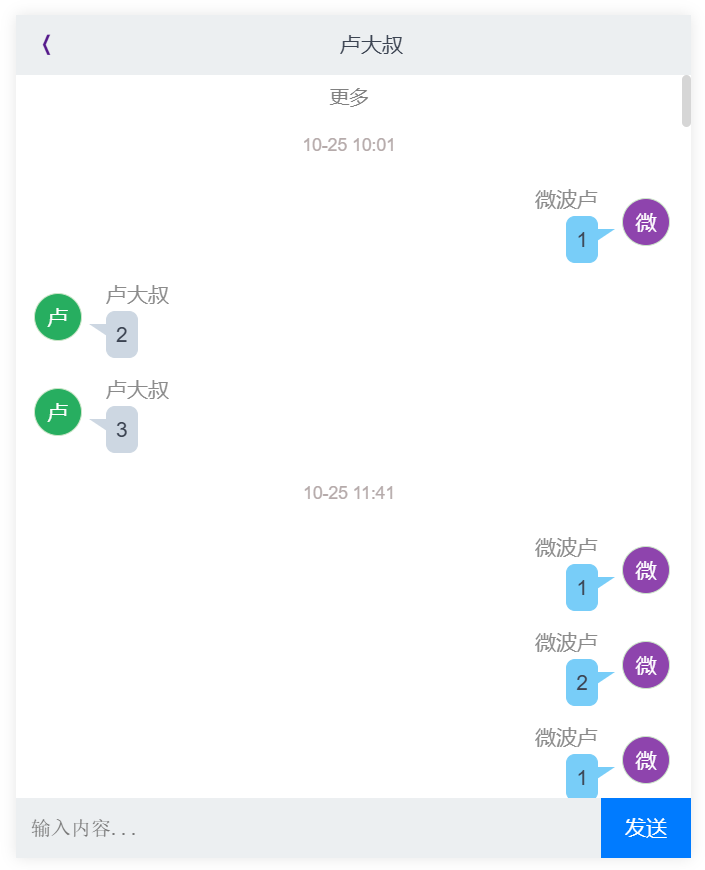Click the gray message bubble containing "2"
This screenshot has height=870, width=705.
click(122, 335)
